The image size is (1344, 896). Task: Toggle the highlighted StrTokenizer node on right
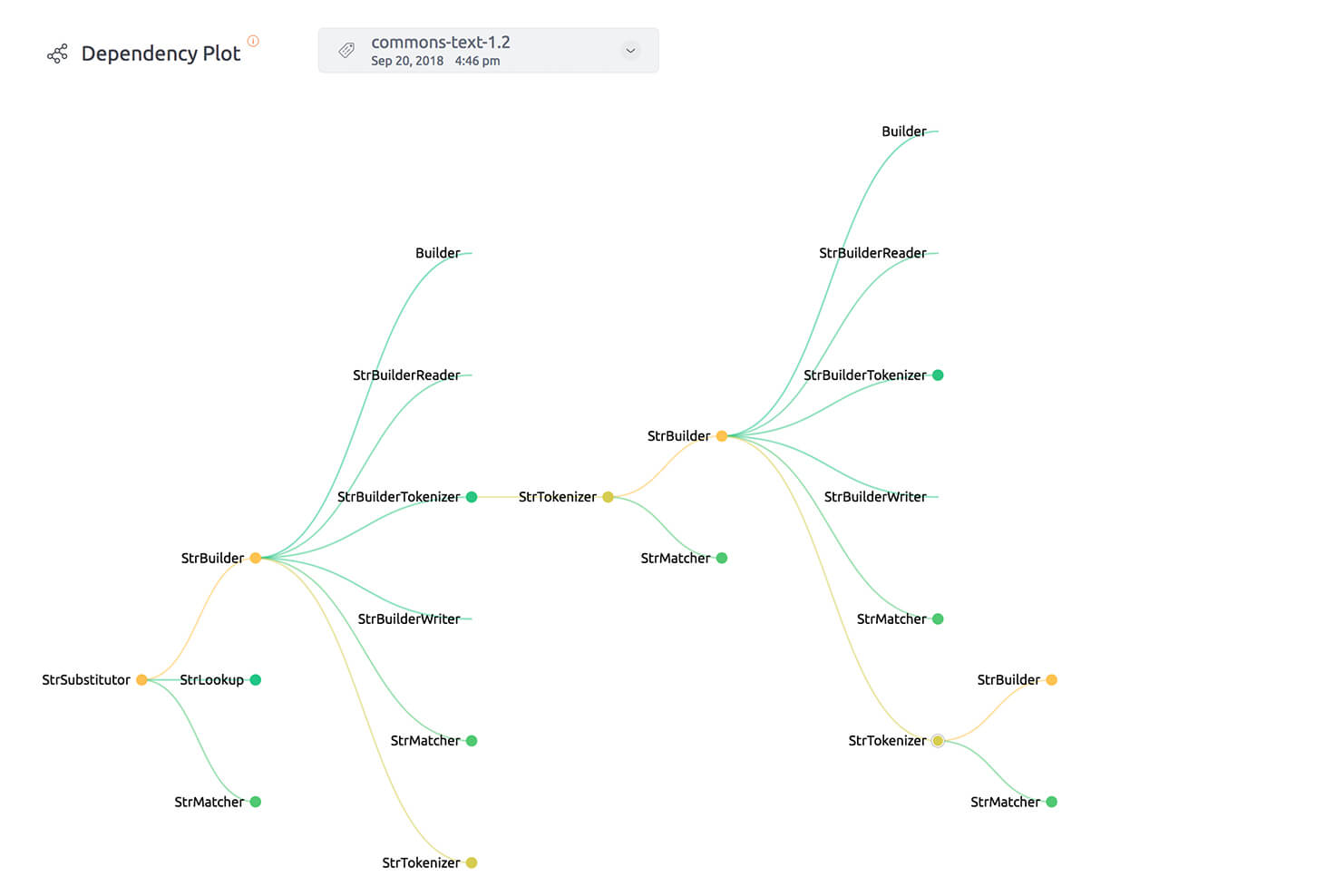[938, 741]
